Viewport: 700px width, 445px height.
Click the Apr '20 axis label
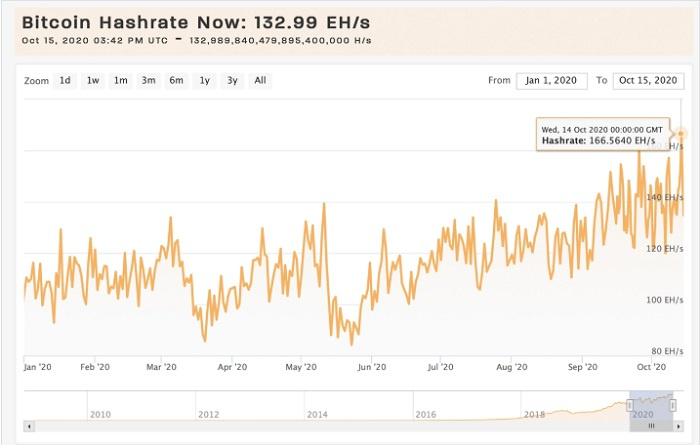pyautogui.click(x=232, y=367)
